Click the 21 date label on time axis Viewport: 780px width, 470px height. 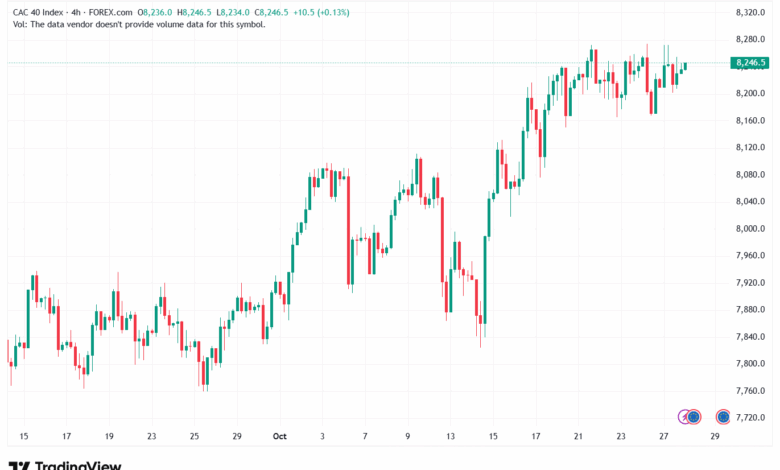click(578, 437)
